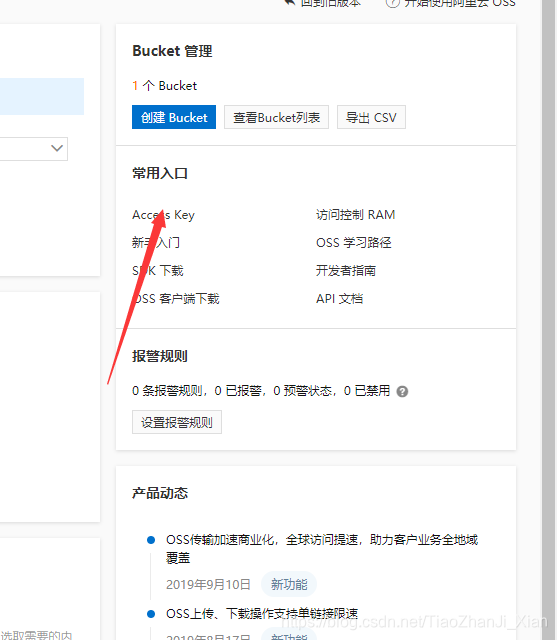This screenshot has height=640, width=557.
Task: Click 回到旧版本 link at top
Action: tap(322, 3)
